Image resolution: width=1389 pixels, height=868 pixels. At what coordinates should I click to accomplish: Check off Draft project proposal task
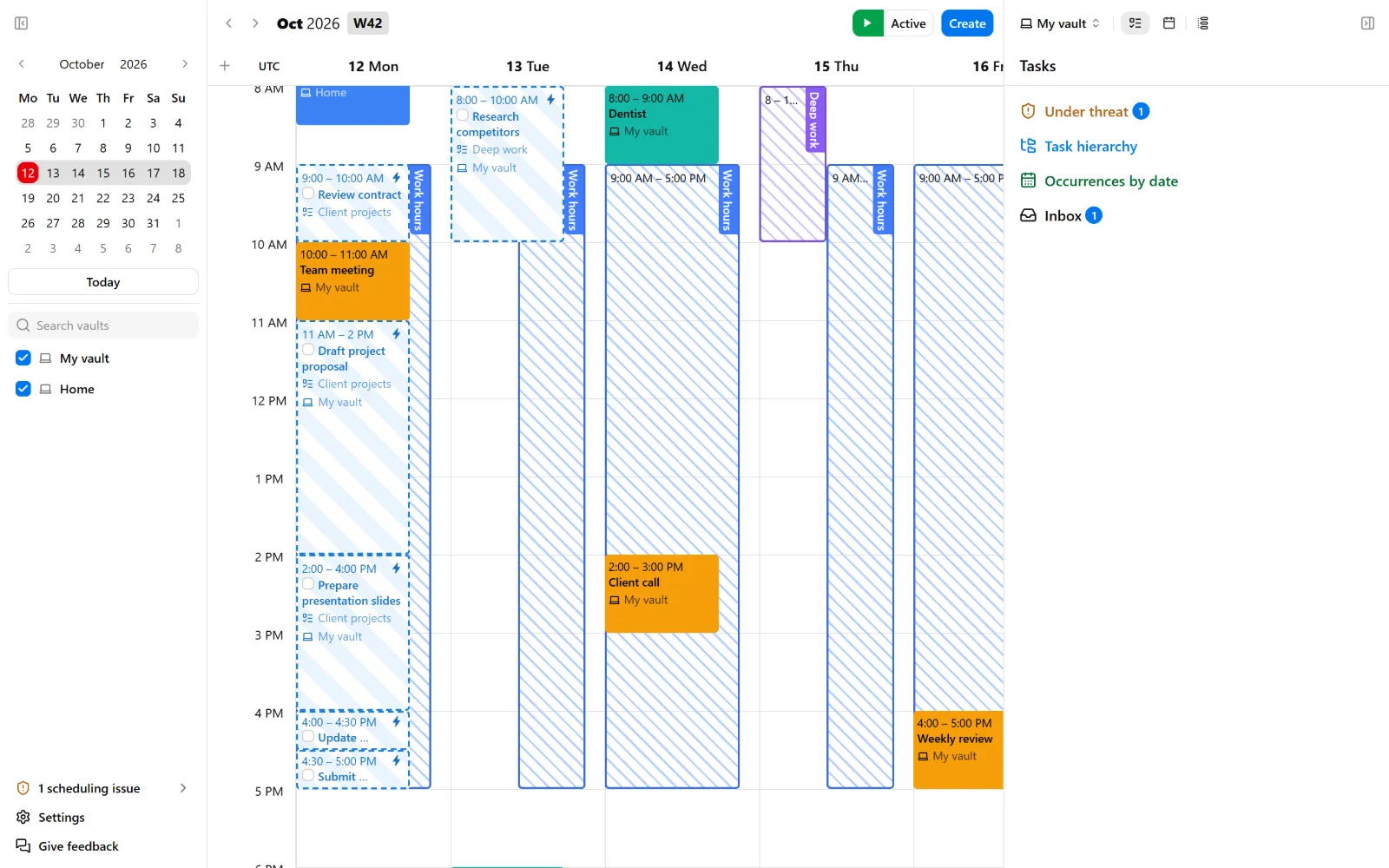point(308,350)
